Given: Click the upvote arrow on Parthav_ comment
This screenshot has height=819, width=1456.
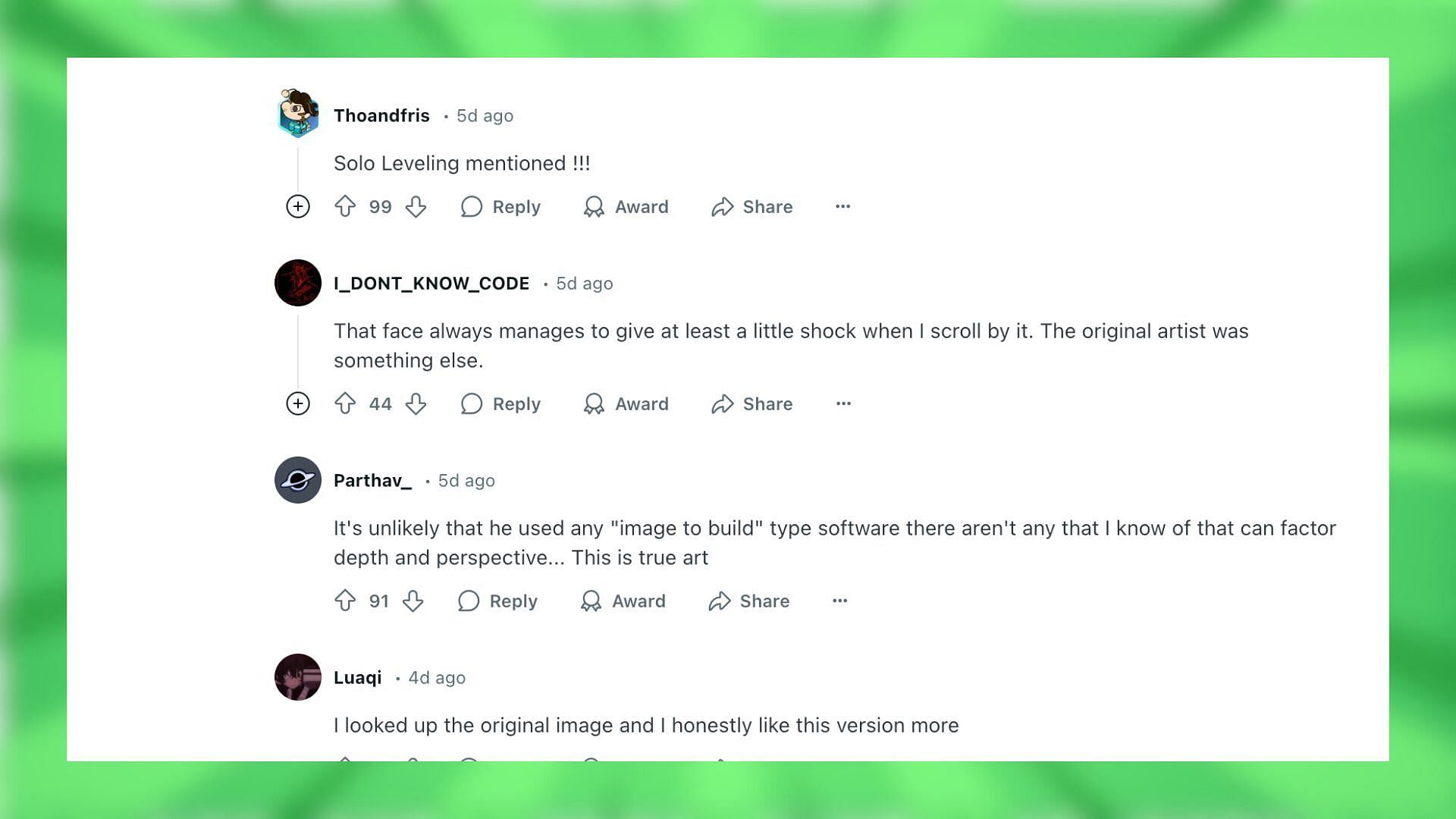Looking at the screenshot, I should point(345,601).
